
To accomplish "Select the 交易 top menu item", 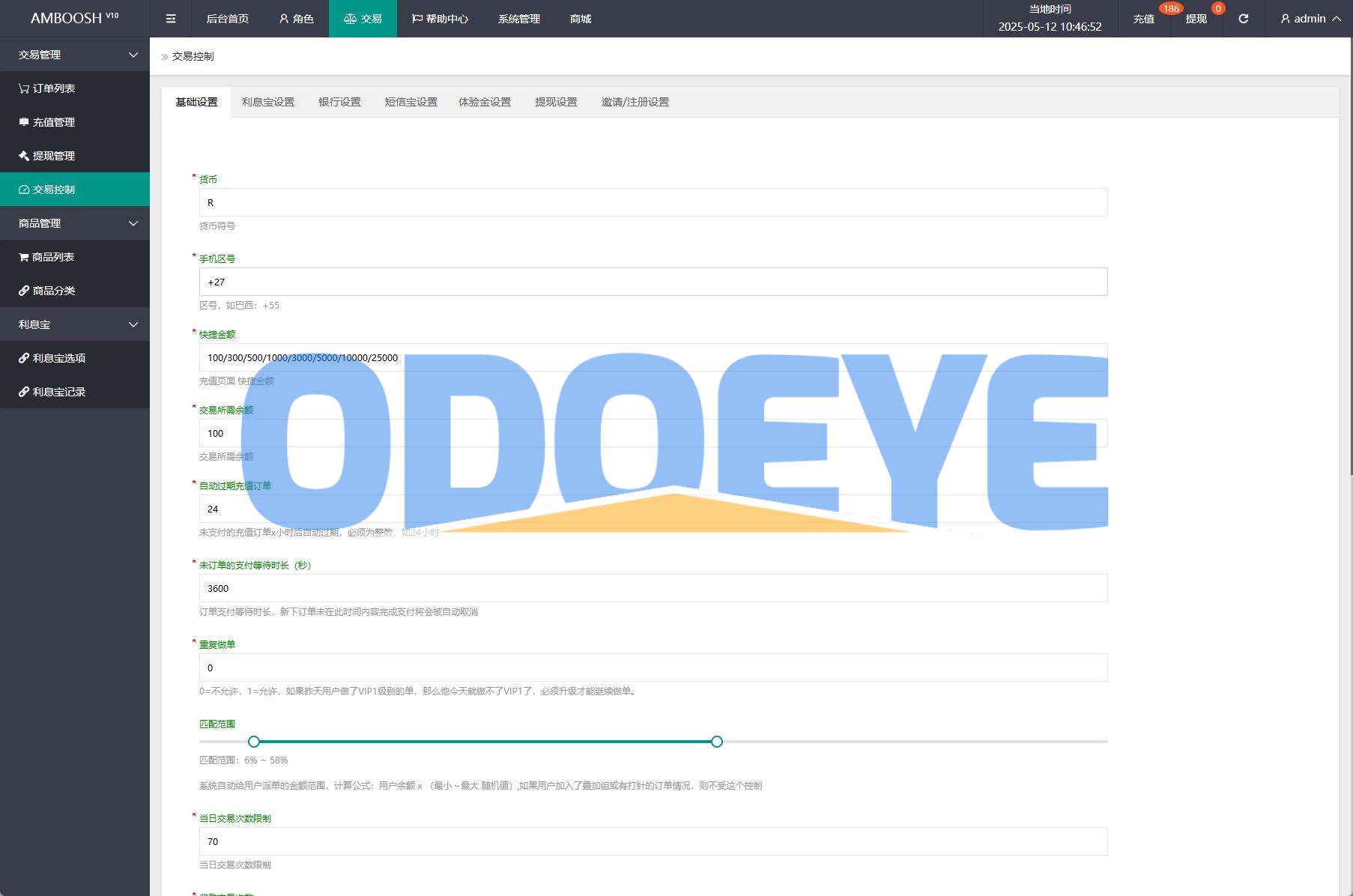I will 363,19.
